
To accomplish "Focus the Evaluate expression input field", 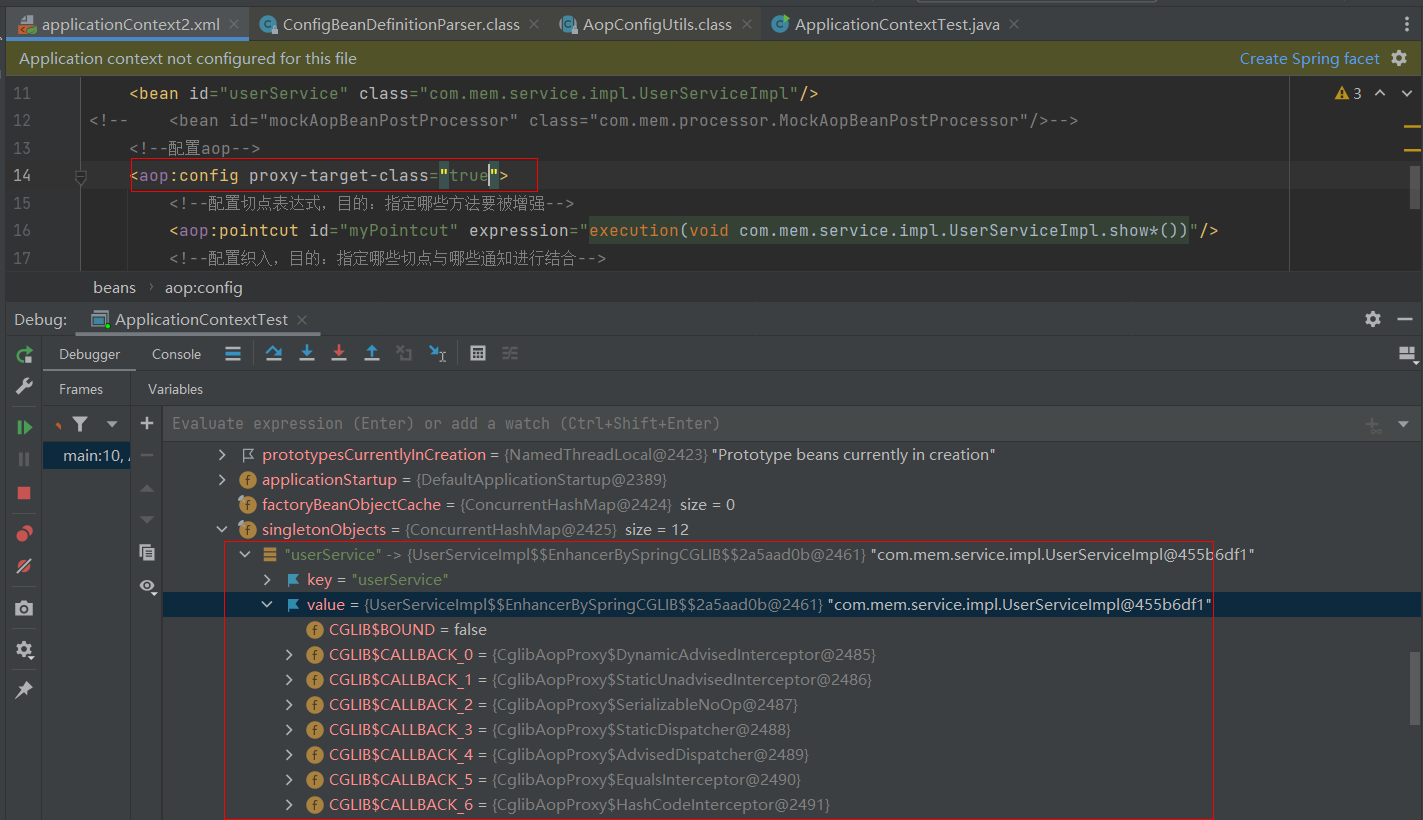I will [760, 424].
